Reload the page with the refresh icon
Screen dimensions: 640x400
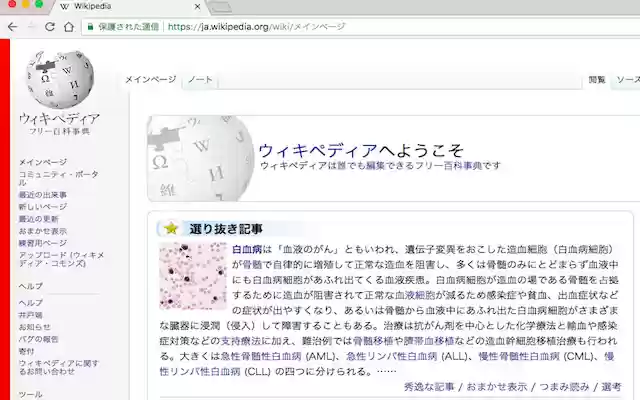[50, 27]
